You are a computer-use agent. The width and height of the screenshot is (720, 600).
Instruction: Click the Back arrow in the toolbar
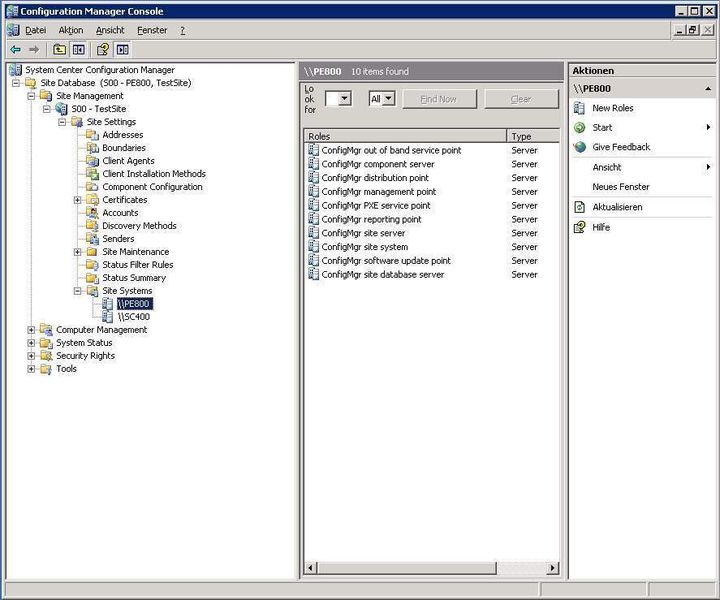tap(15, 49)
